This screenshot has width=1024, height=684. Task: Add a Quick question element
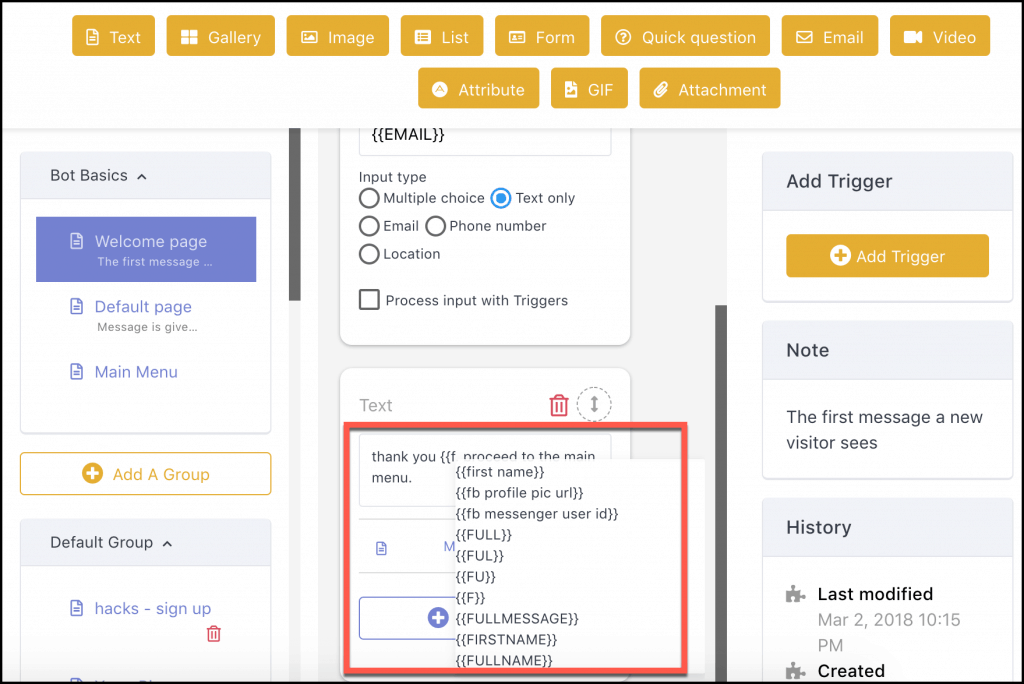[684, 36]
